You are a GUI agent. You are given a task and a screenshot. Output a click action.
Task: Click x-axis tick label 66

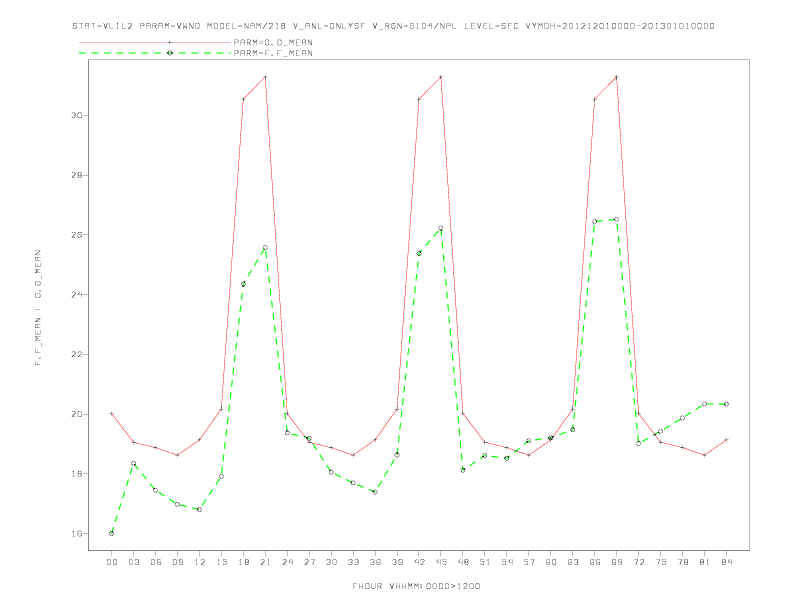point(595,562)
